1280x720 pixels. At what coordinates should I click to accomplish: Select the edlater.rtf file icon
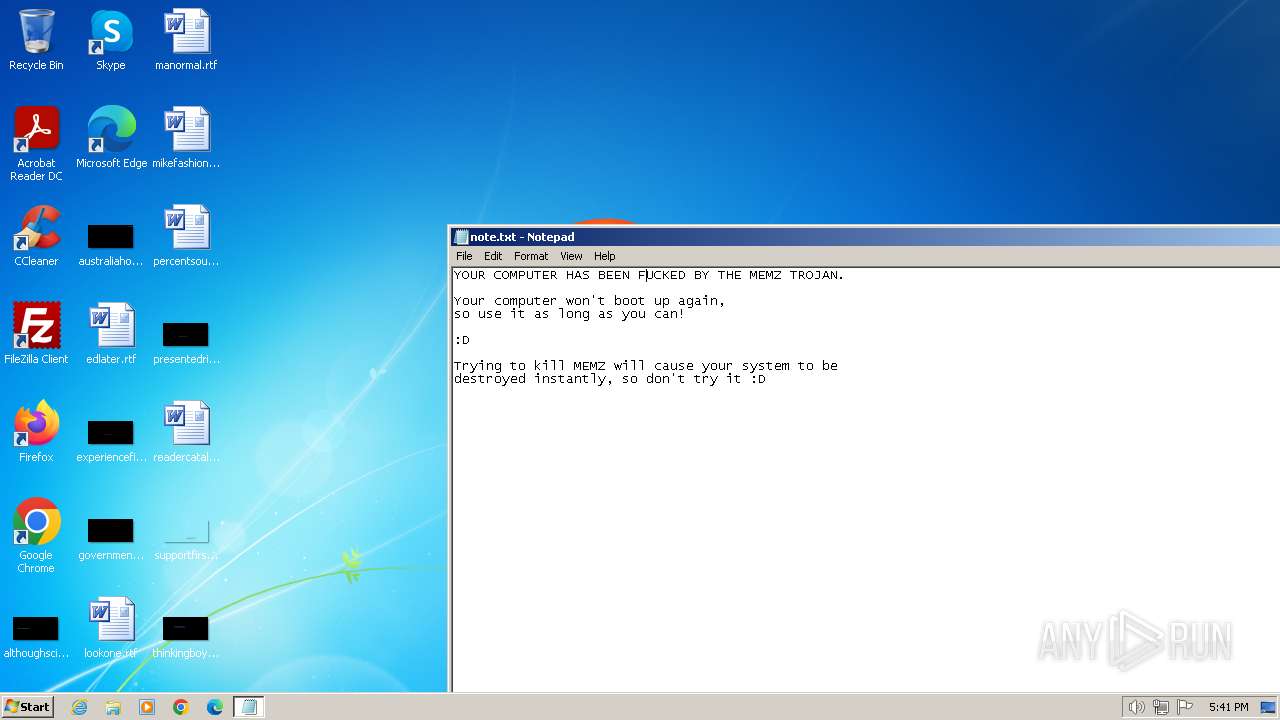pyautogui.click(x=111, y=334)
